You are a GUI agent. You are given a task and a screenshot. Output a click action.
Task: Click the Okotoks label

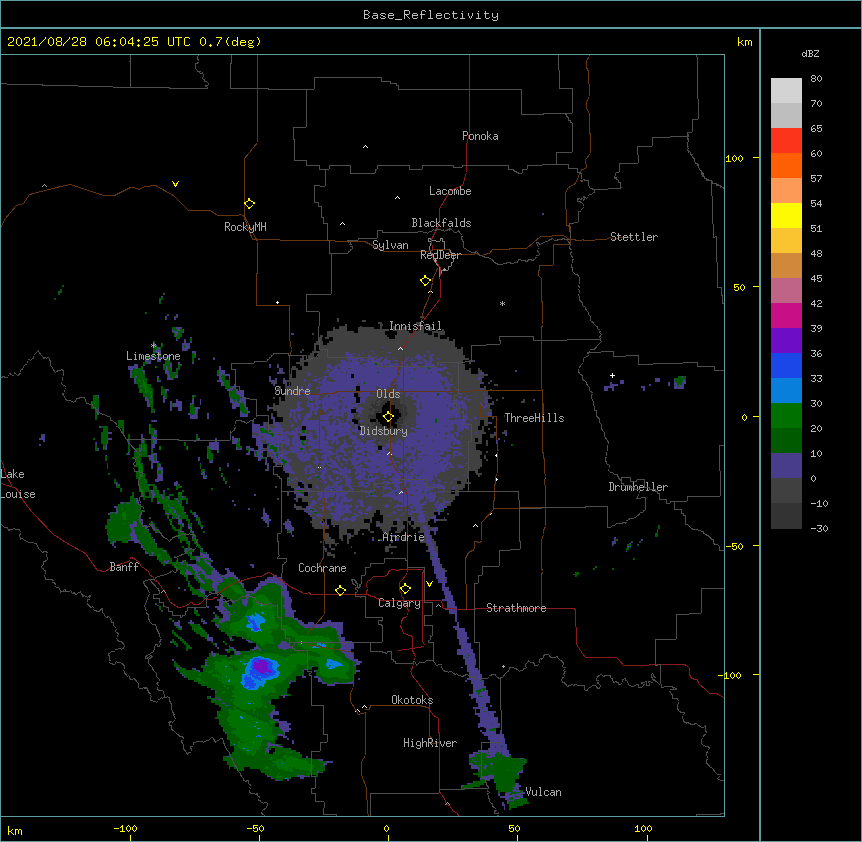coord(412,700)
